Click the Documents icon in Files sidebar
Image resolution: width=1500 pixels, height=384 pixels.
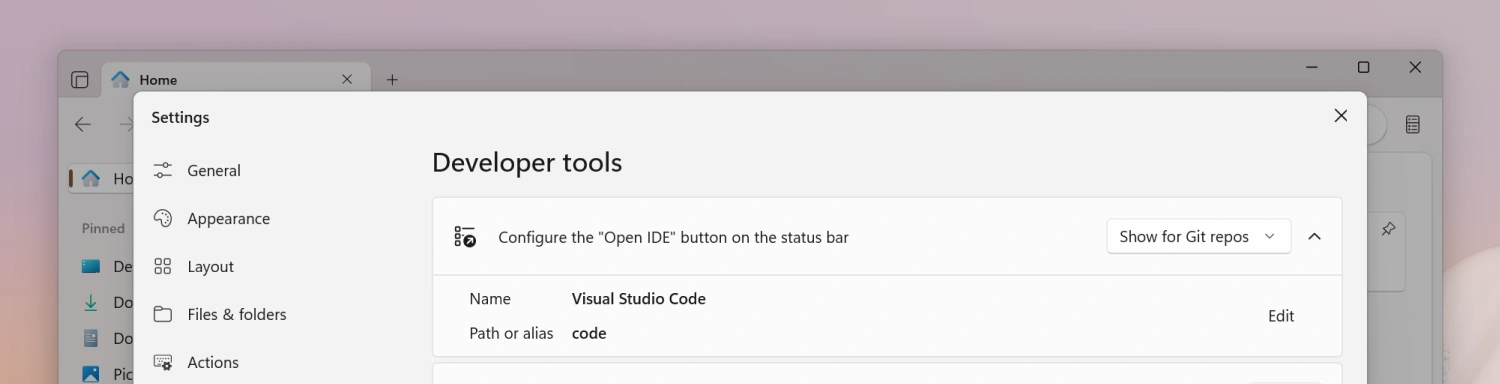pyautogui.click(x=91, y=338)
